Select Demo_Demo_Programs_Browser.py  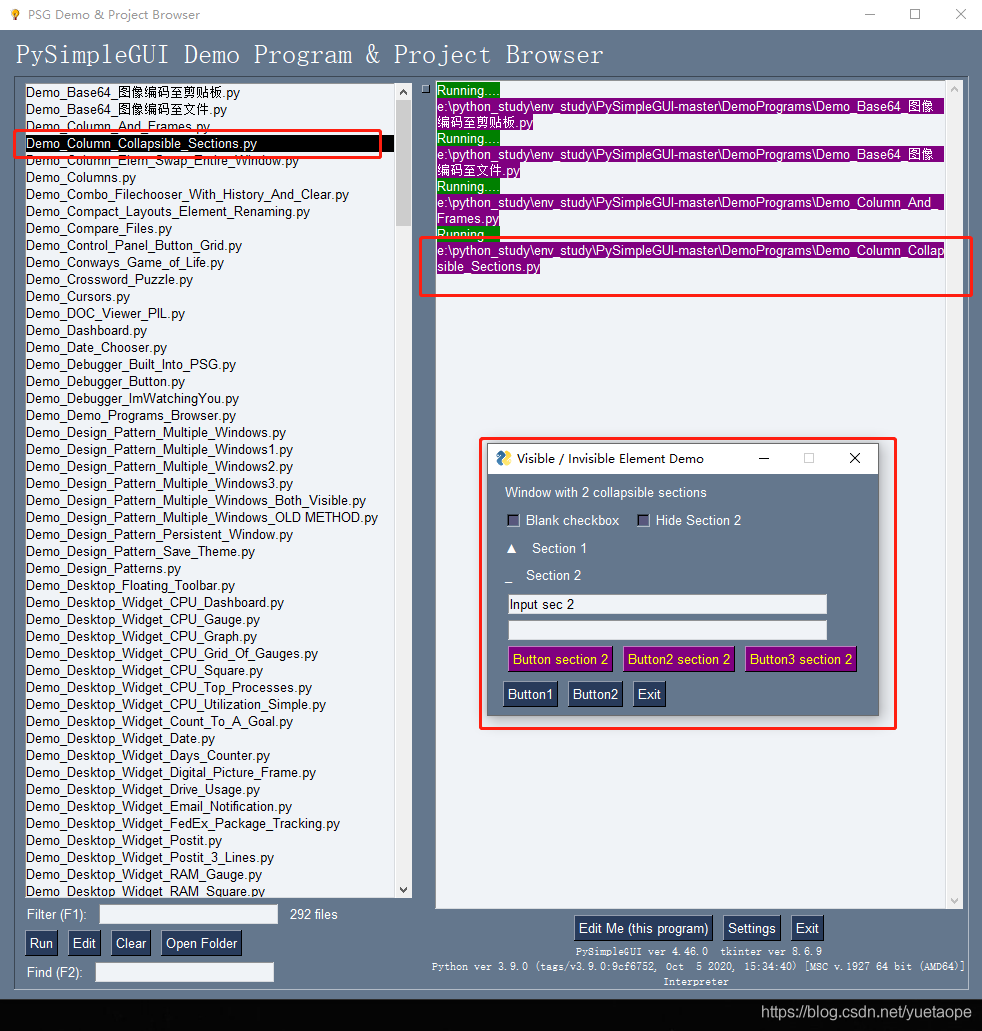click(x=210, y=416)
